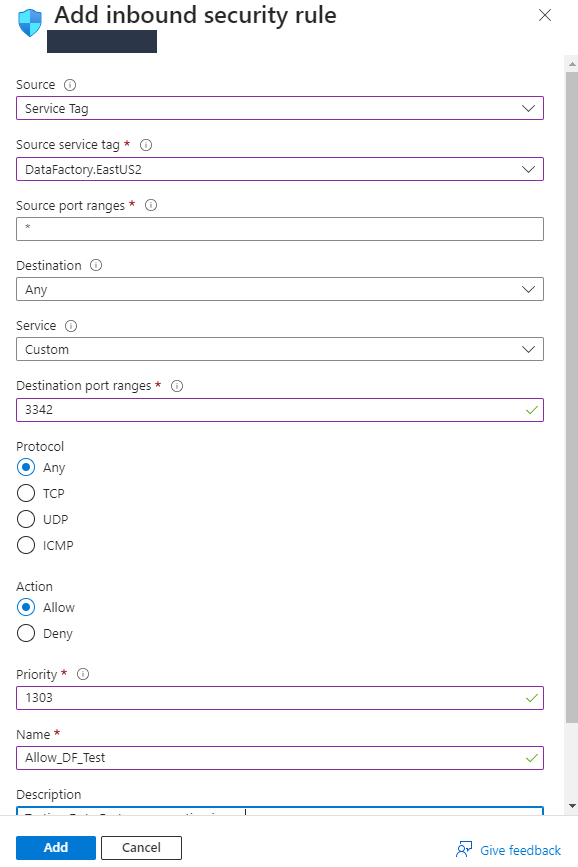Expand the Destination dropdown set to Any
Image resolution: width=578 pixels, height=867 pixels.
pyautogui.click(x=280, y=289)
